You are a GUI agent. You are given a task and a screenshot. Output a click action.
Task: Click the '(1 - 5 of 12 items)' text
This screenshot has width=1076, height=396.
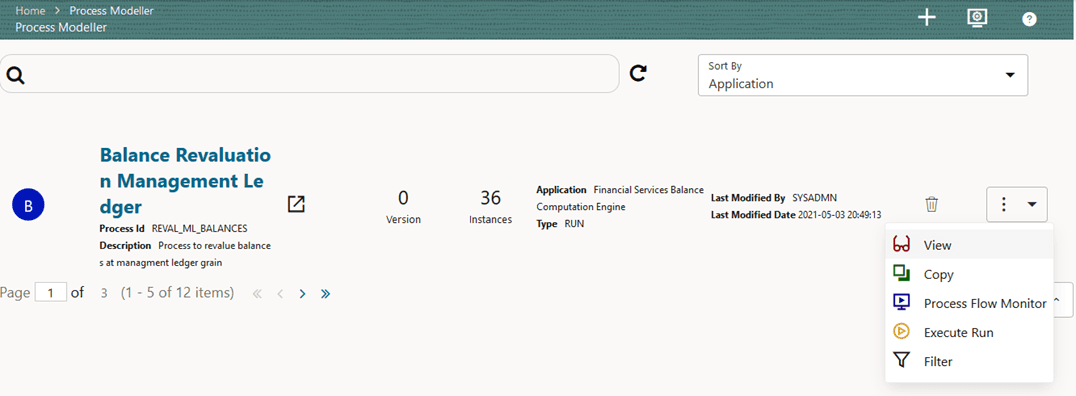[177, 293]
